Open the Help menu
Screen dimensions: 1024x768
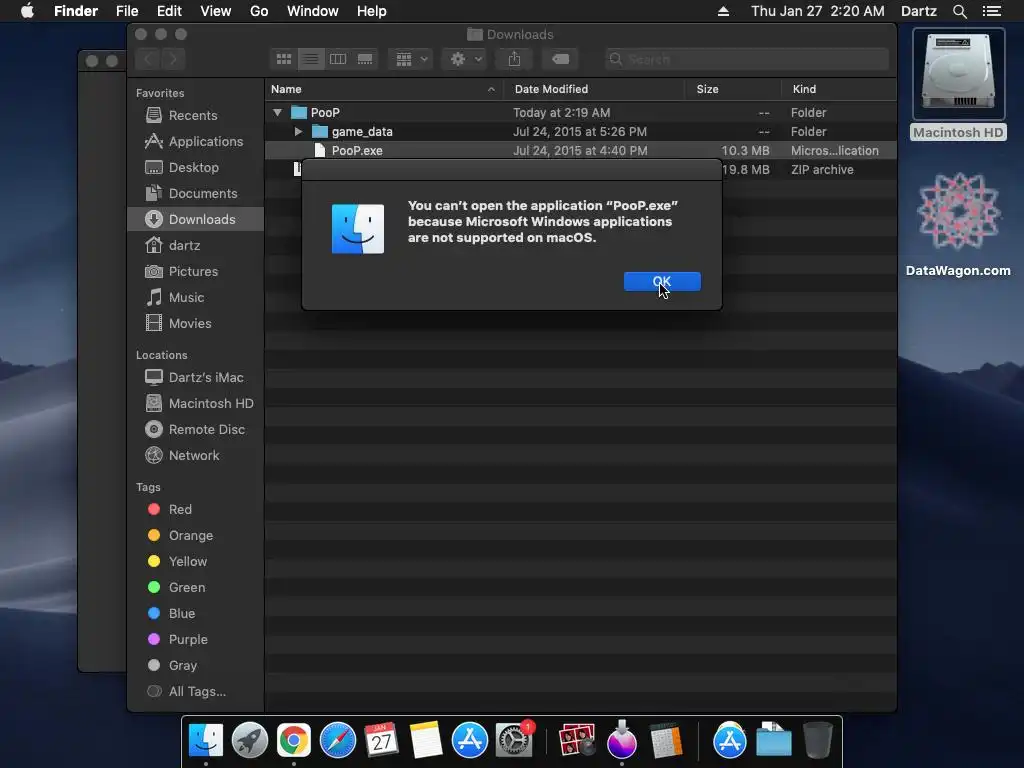point(372,11)
